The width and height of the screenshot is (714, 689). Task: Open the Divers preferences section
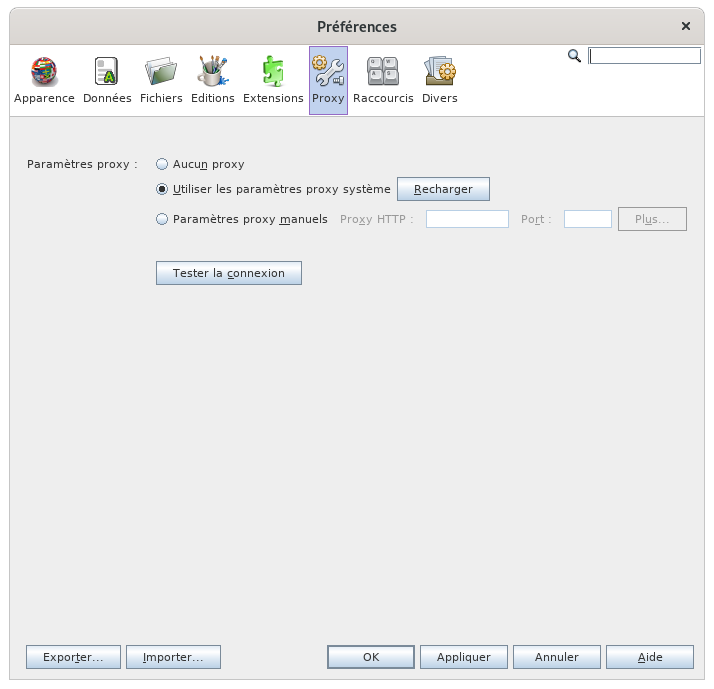click(440, 80)
